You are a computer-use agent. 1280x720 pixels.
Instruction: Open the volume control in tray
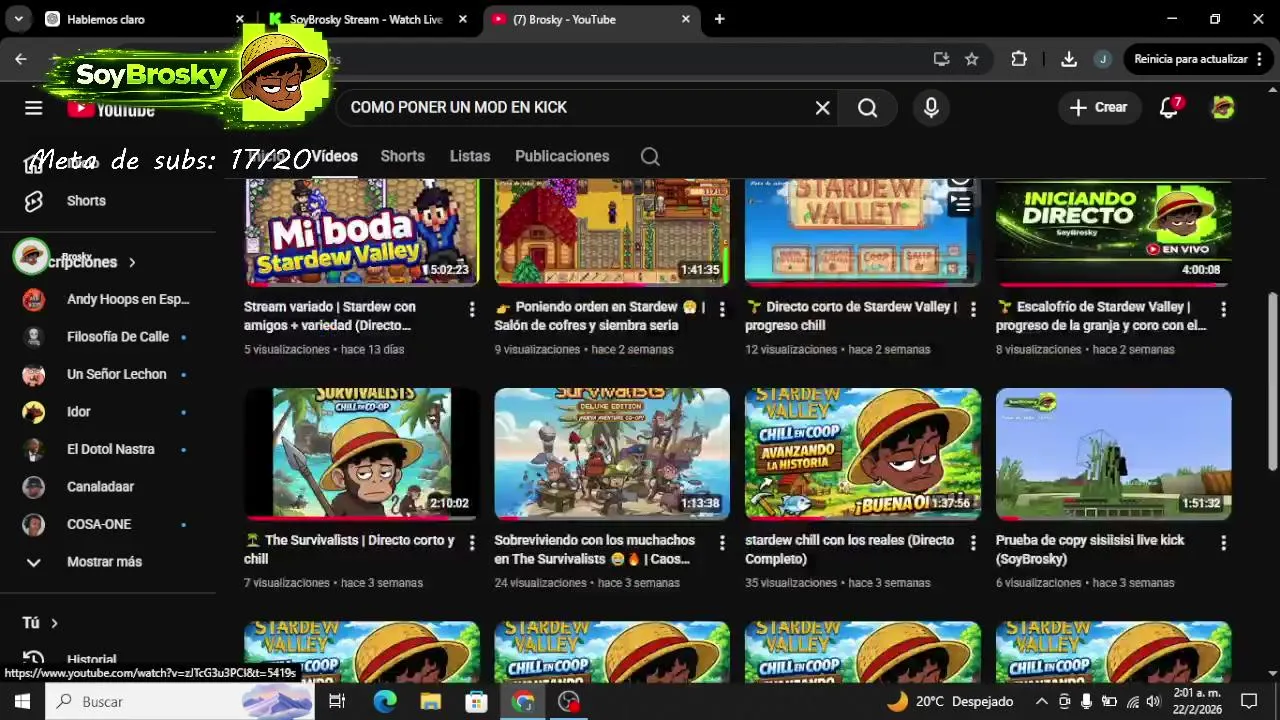[1152, 702]
